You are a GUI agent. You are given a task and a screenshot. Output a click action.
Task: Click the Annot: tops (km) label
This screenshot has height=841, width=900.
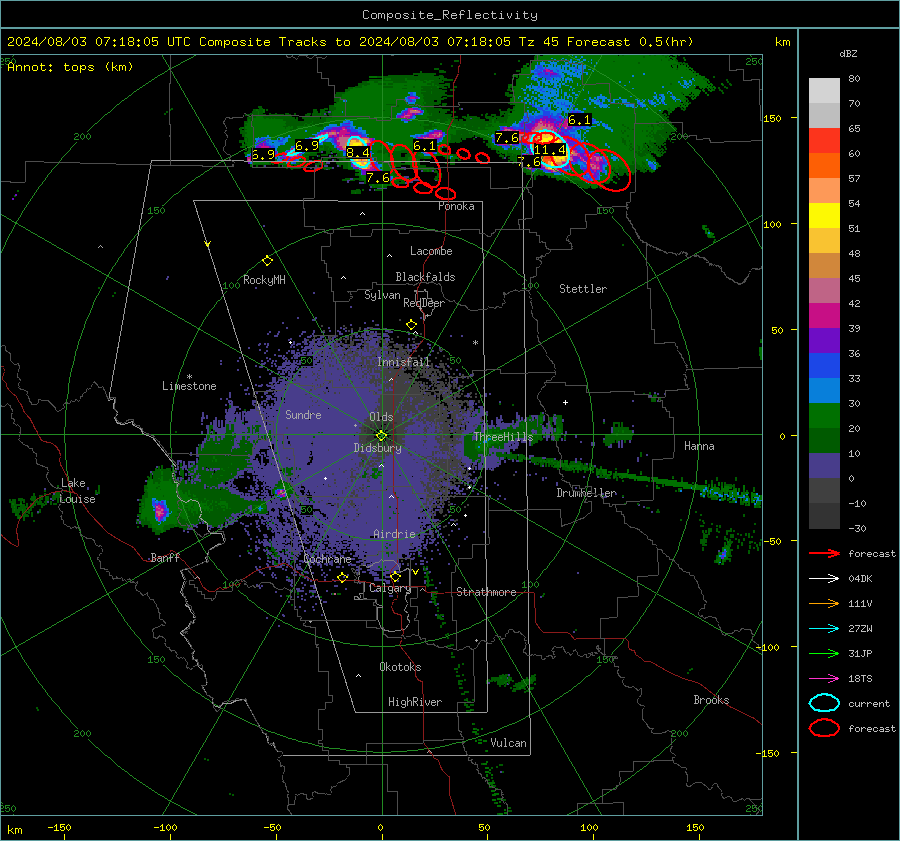(70, 67)
